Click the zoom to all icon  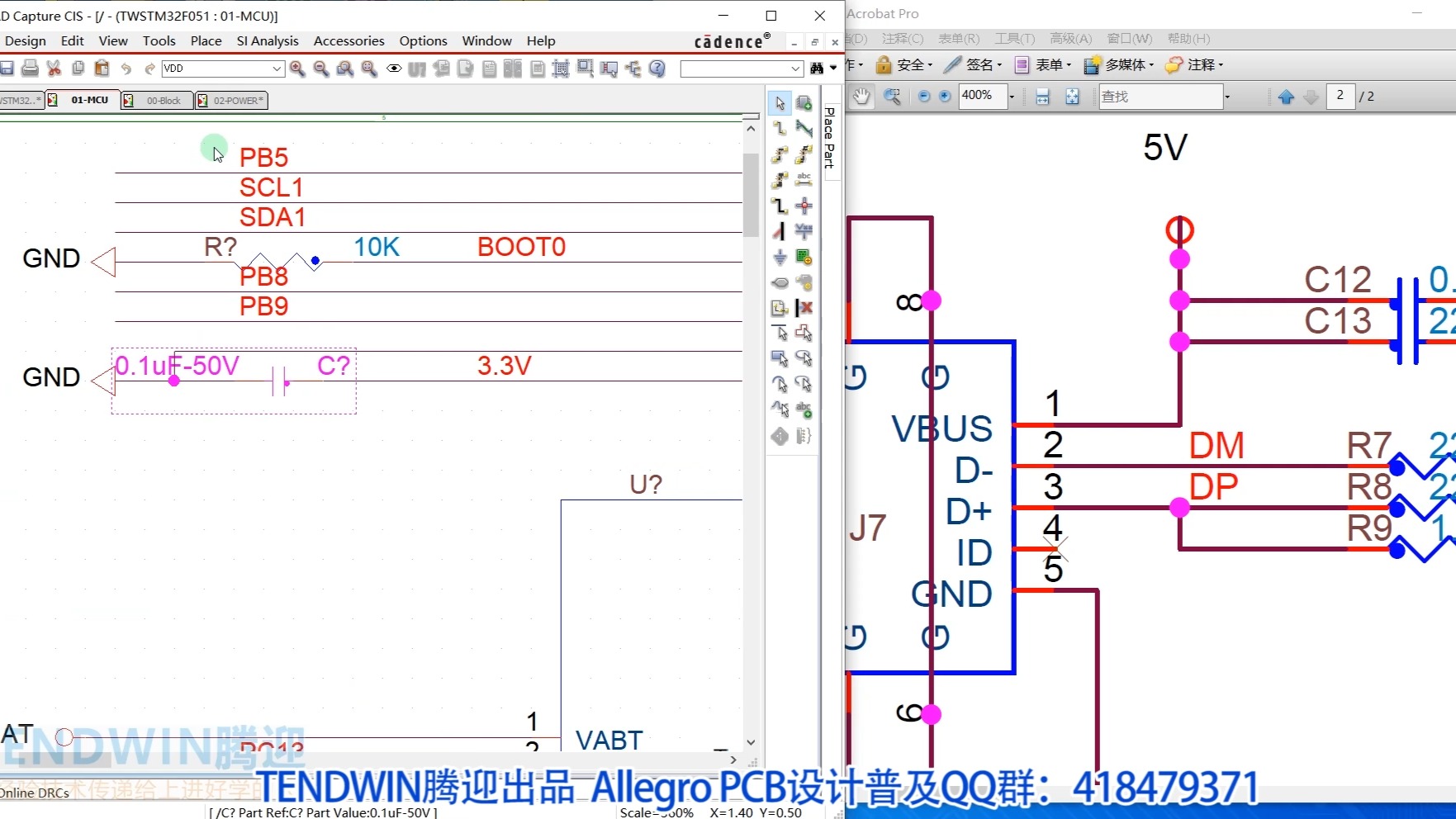[x=369, y=69]
